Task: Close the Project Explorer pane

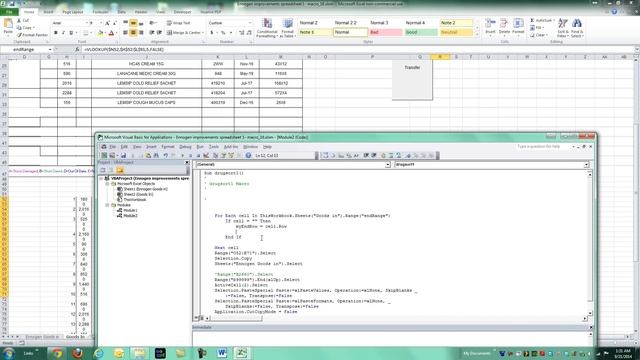Action: [187, 162]
